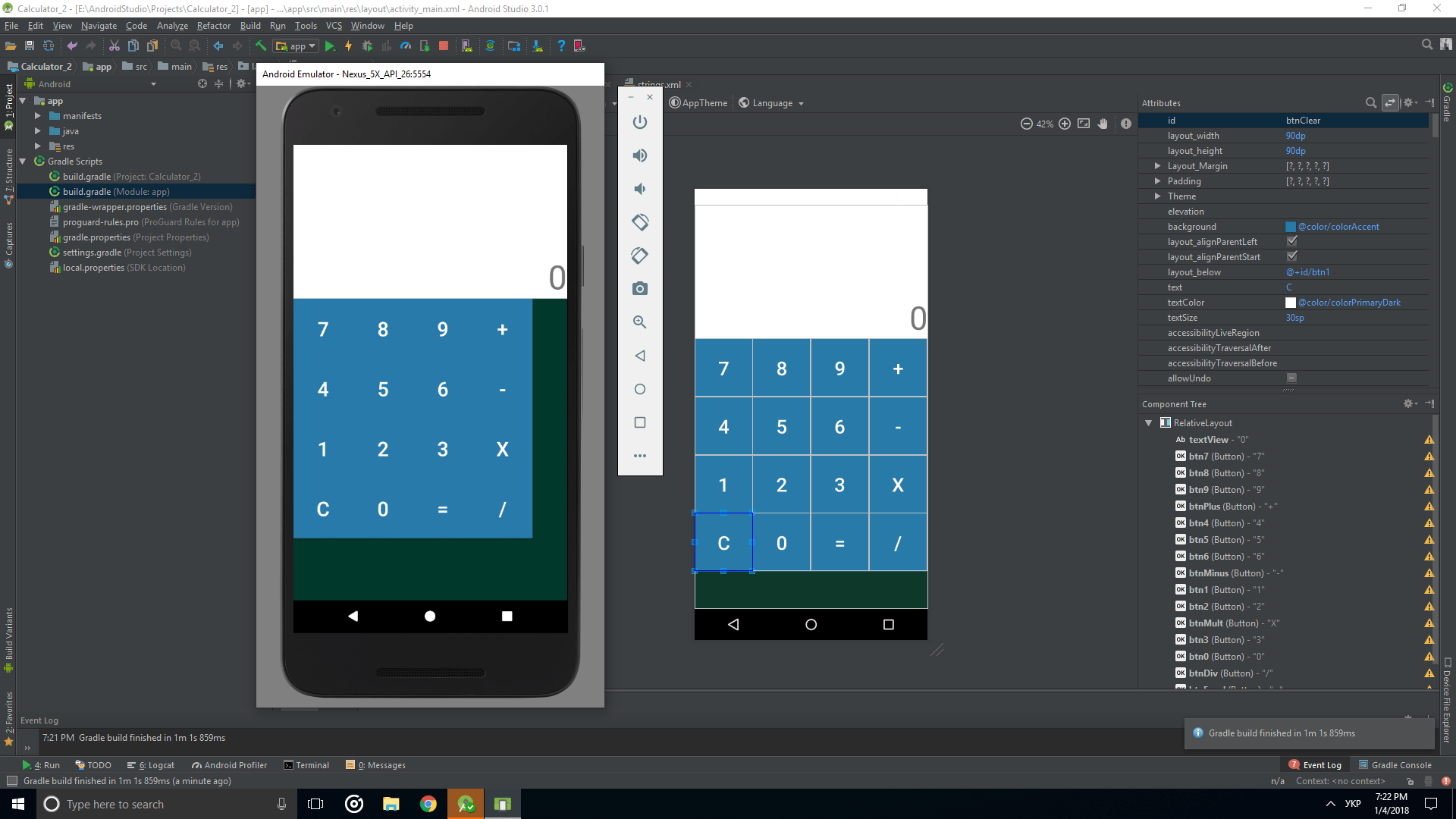Toggle expert properties view in Attributes panel
1456x819 pixels.
[x=1391, y=102]
